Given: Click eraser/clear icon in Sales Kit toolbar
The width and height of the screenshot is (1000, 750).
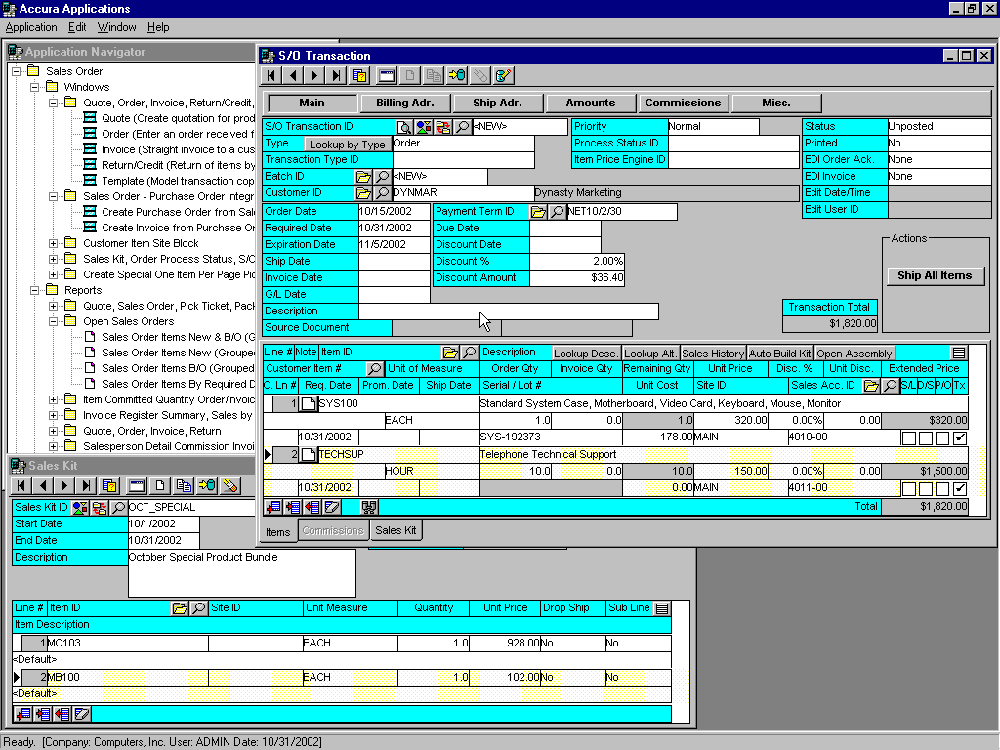Looking at the screenshot, I should pyautogui.click(x=230, y=485).
